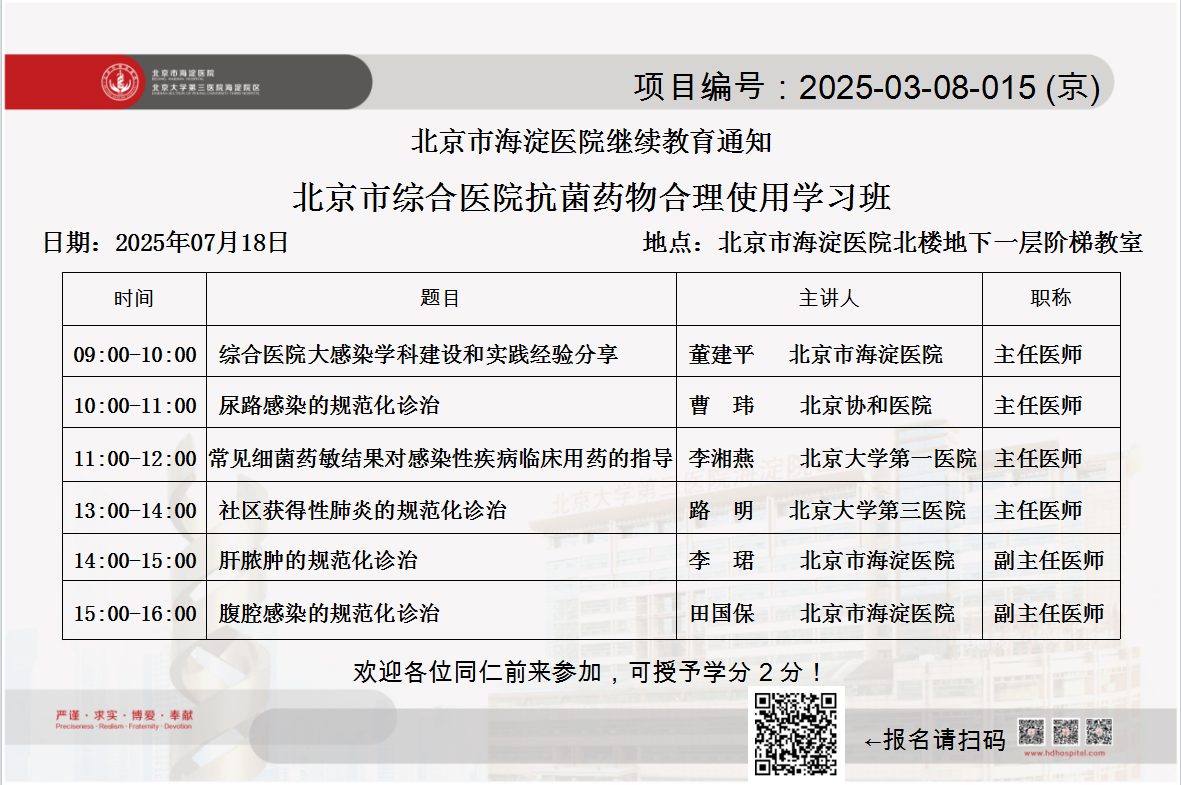Select the speaker name 董建平

[721, 355]
